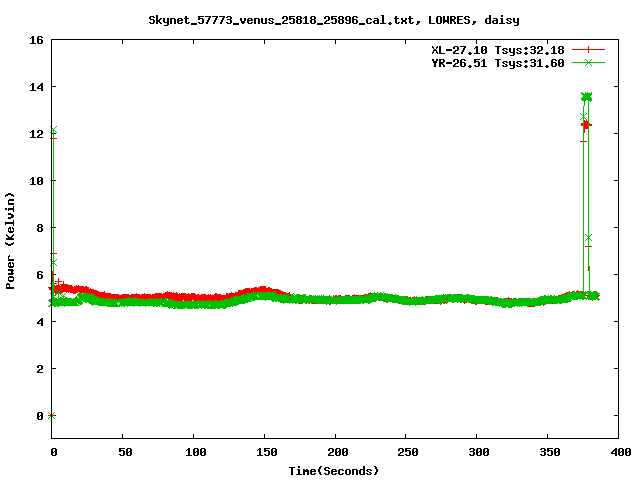Image resolution: width=640 pixels, height=480 pixels.
Task: Click the y-axis tick label 16
Action: pos(36,40)
